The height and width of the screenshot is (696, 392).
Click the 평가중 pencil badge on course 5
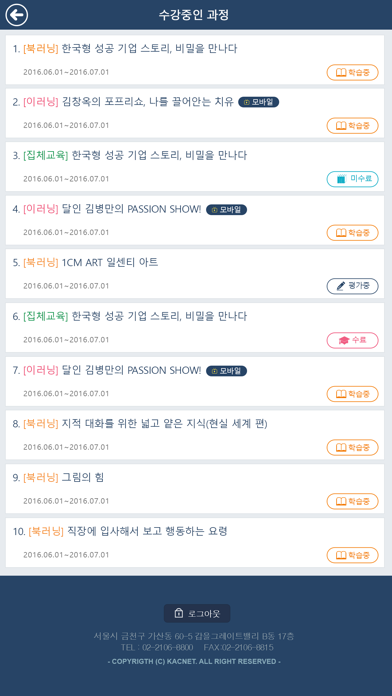click(x=352, y=286)
